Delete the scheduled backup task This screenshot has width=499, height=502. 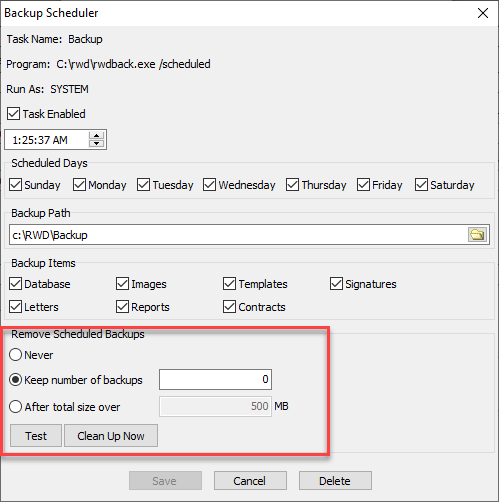335,480
